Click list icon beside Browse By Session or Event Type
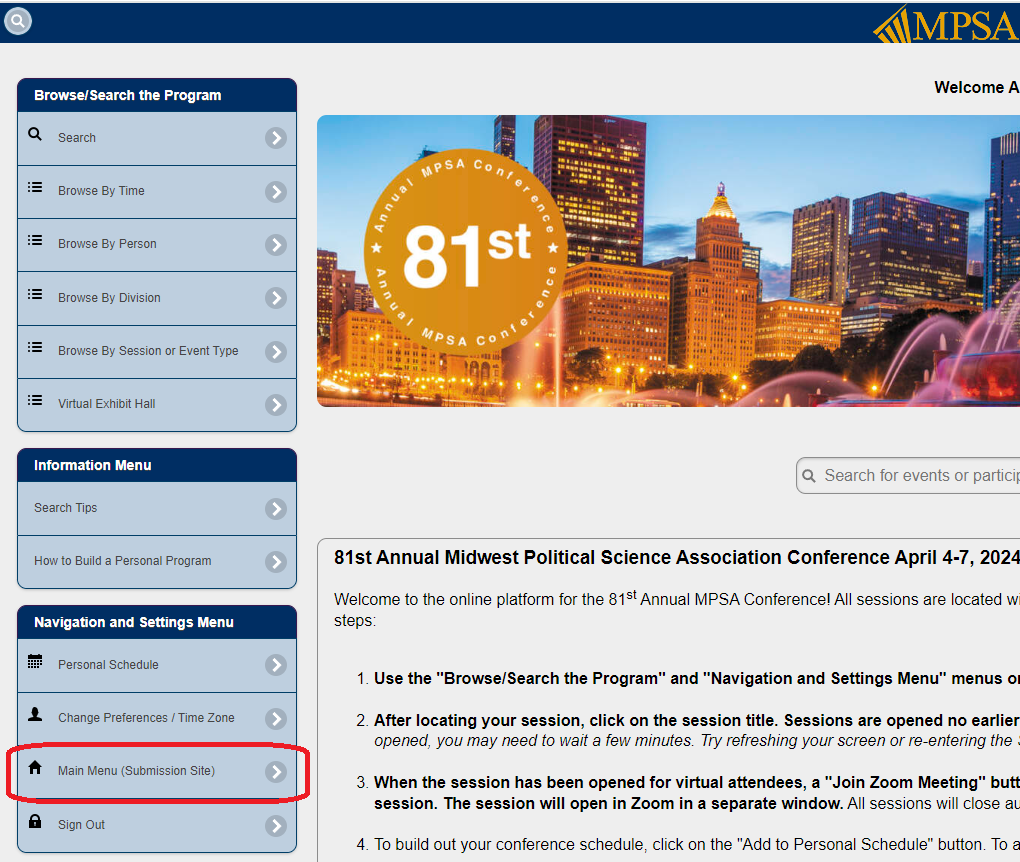The width and height of the screenshot is (1020, 862). [x=35, y=347]
